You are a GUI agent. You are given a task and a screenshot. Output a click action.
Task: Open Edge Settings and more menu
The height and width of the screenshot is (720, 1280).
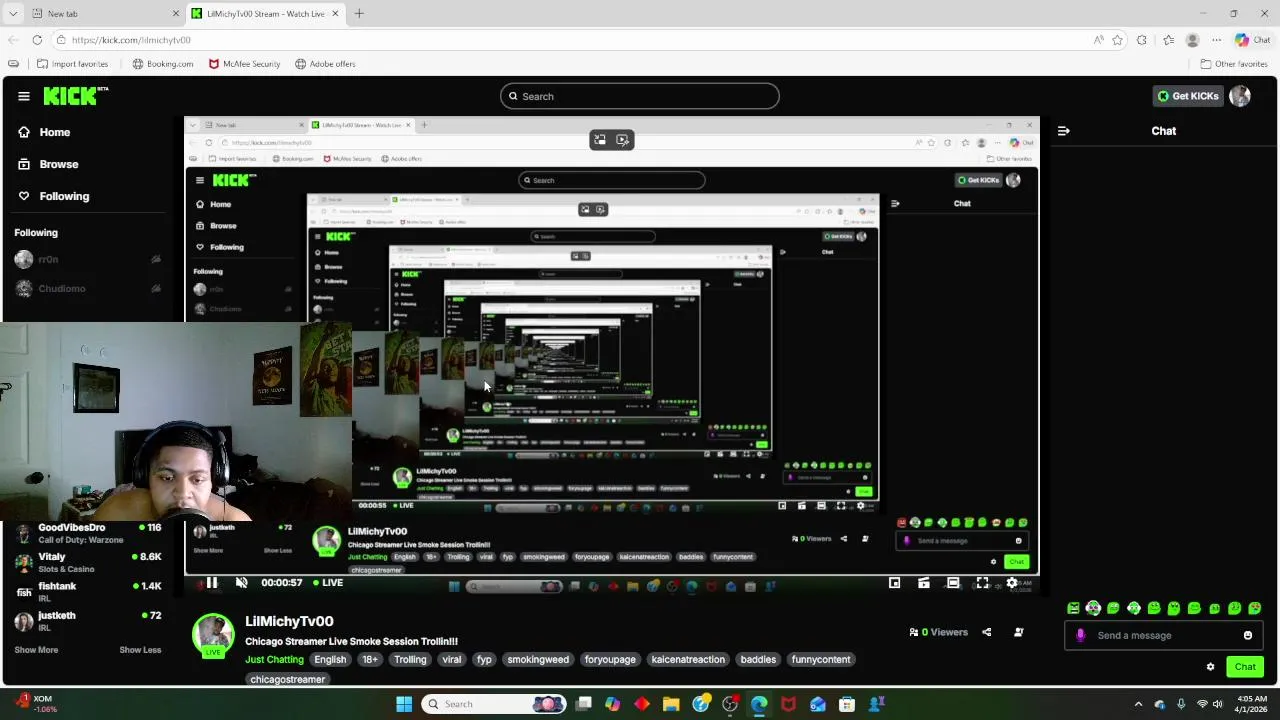(x=1216, y=40)
